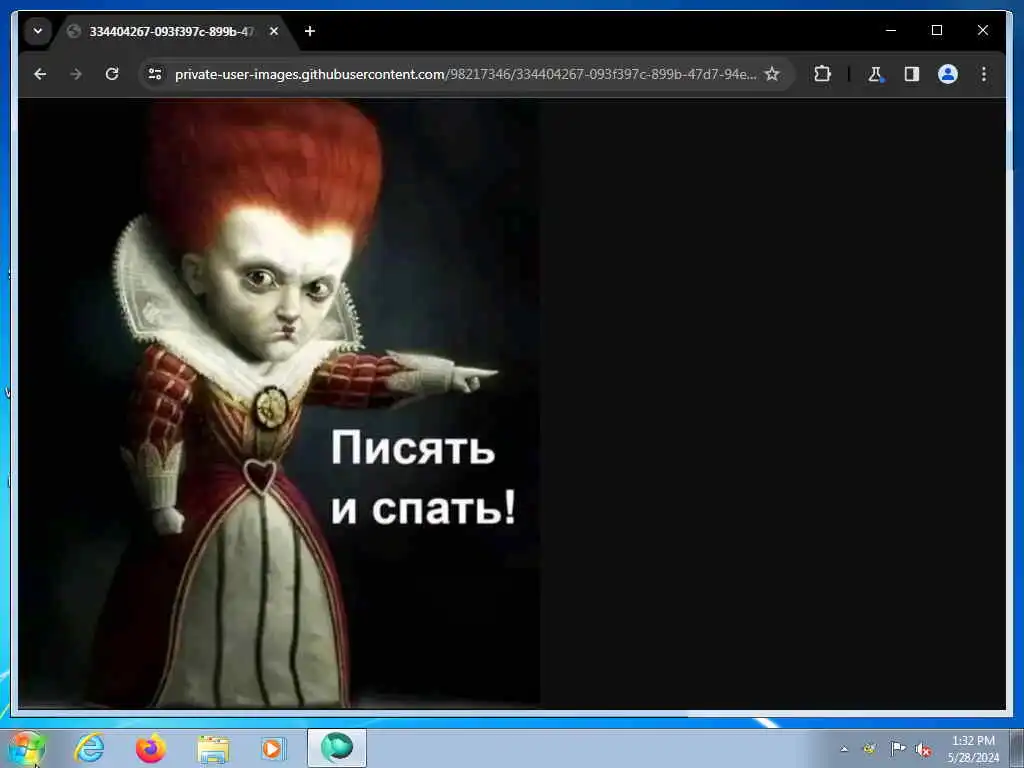Image resolution: width=1024 pixels, height=768 pixels.
Task: Open Windows Explorer folder from taskbar
Action: (213, 748)
